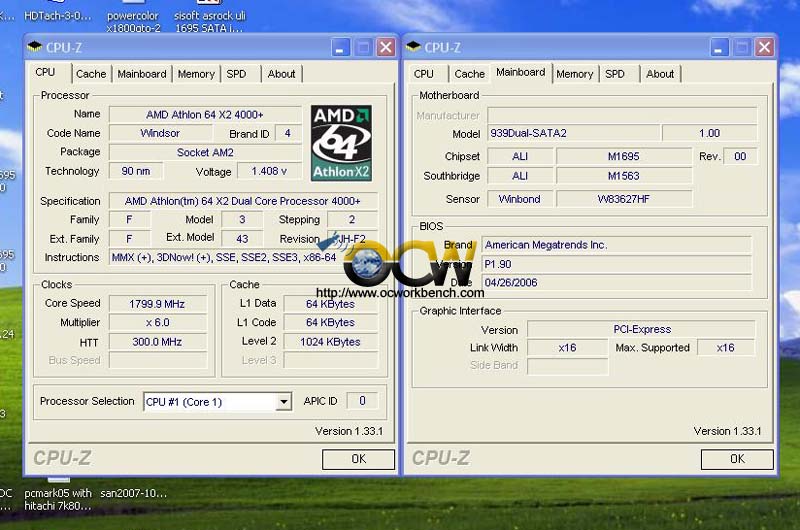Image resolution: width=800 pixels, height=530 pixels.
Task: Click the motherboard model 939Dual-SATA2
Action: point(573,133)
